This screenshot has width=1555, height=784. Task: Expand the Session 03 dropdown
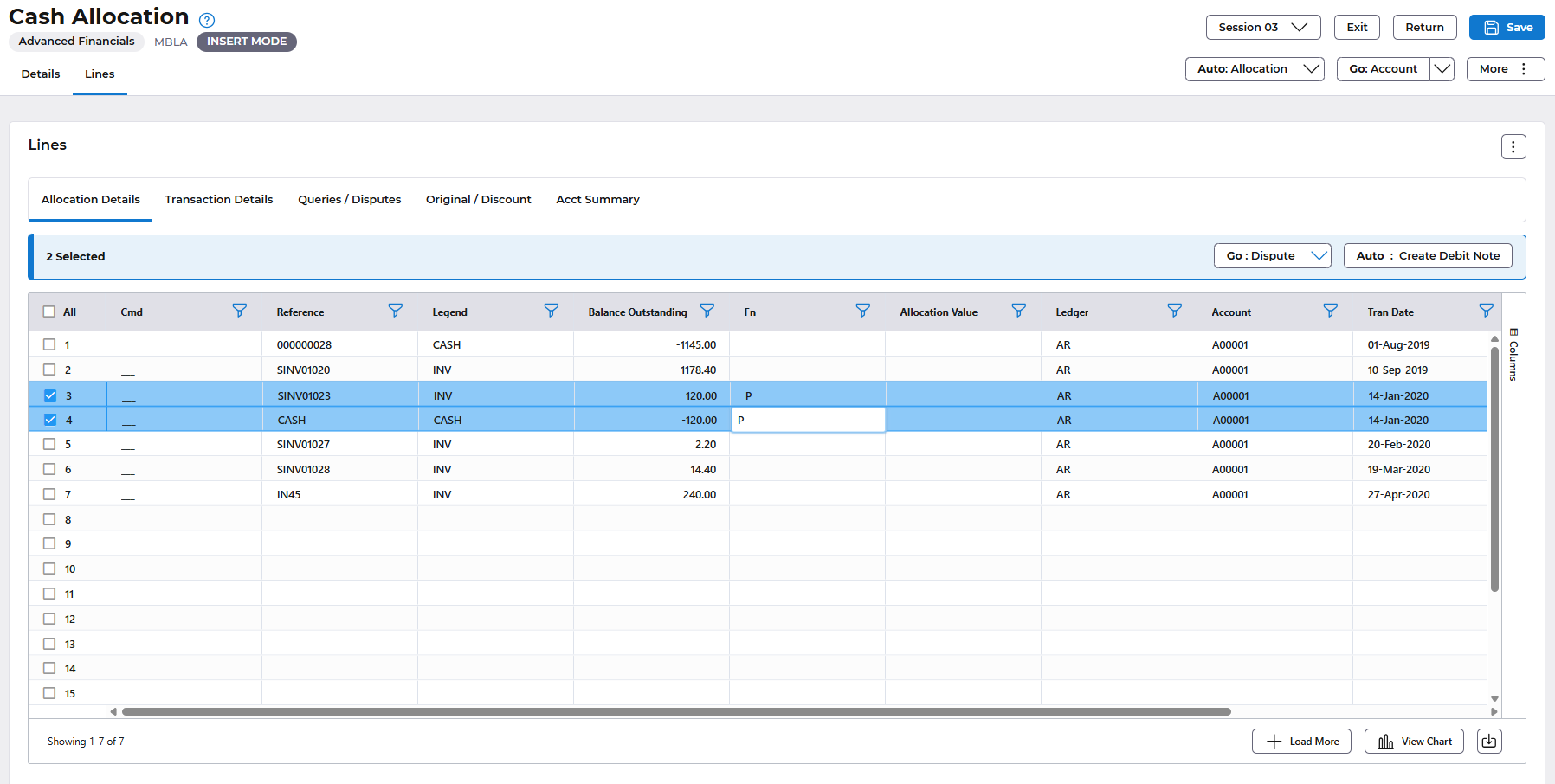(x=1262, y=28)
